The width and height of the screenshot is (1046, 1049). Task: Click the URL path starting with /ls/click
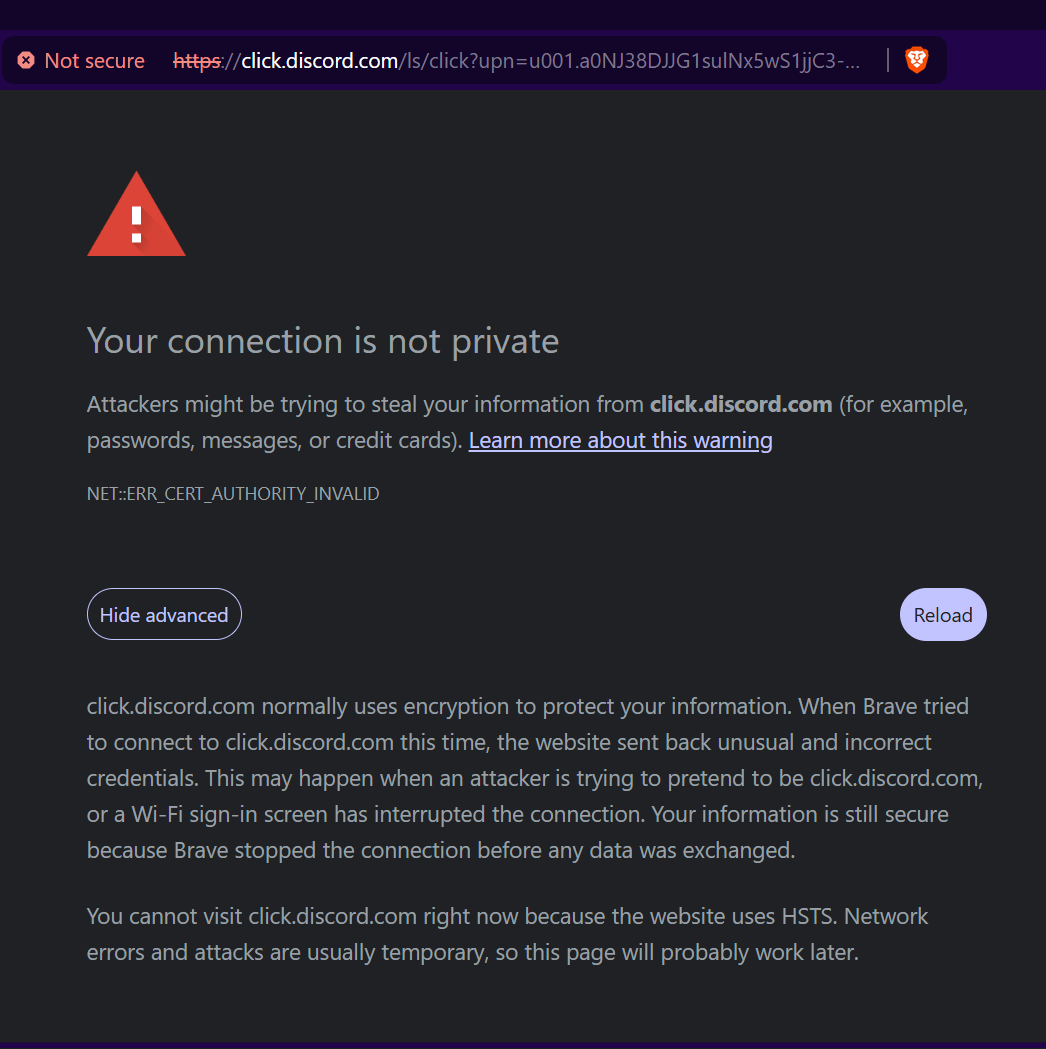630,61
